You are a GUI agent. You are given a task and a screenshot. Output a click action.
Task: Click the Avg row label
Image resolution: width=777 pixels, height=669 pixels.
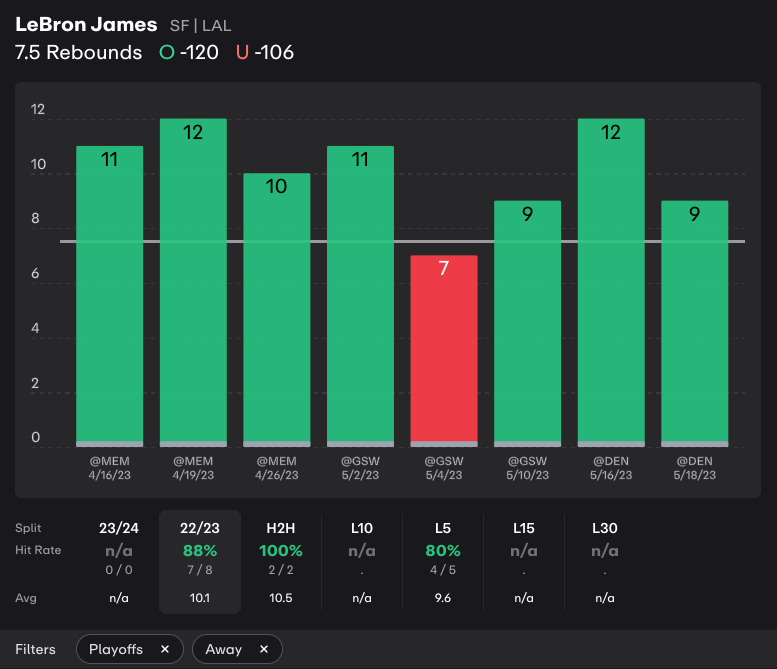pos(26,598)
